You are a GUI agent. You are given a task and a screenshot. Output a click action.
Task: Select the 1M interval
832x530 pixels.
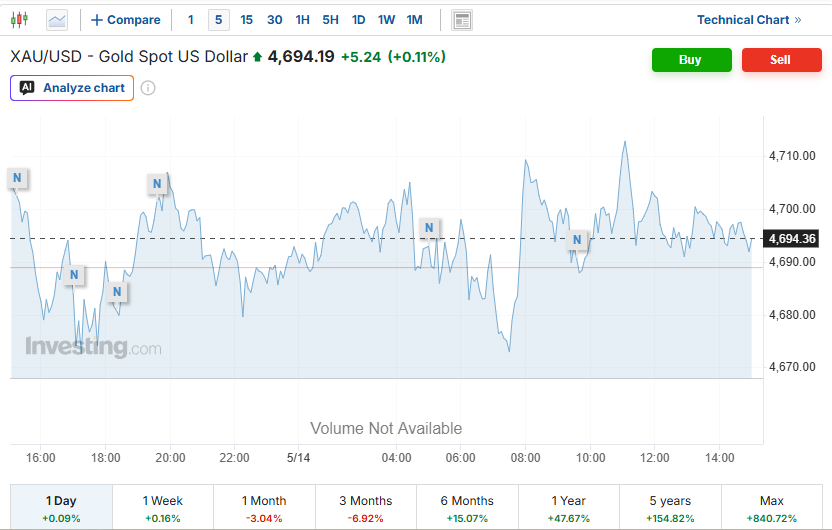tap(414, 20)
